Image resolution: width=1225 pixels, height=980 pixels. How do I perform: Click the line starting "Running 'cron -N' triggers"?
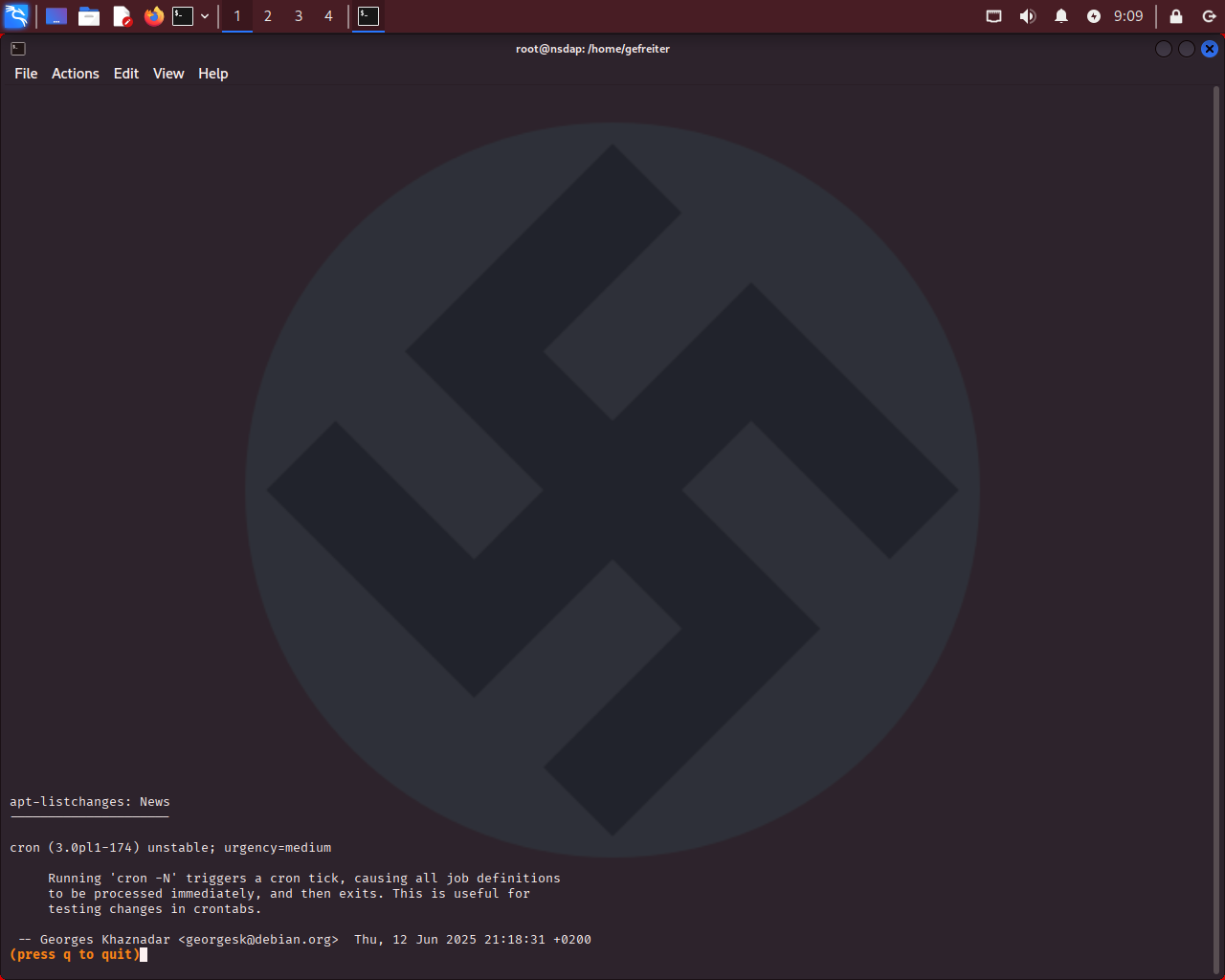click(x=304, y=879)
